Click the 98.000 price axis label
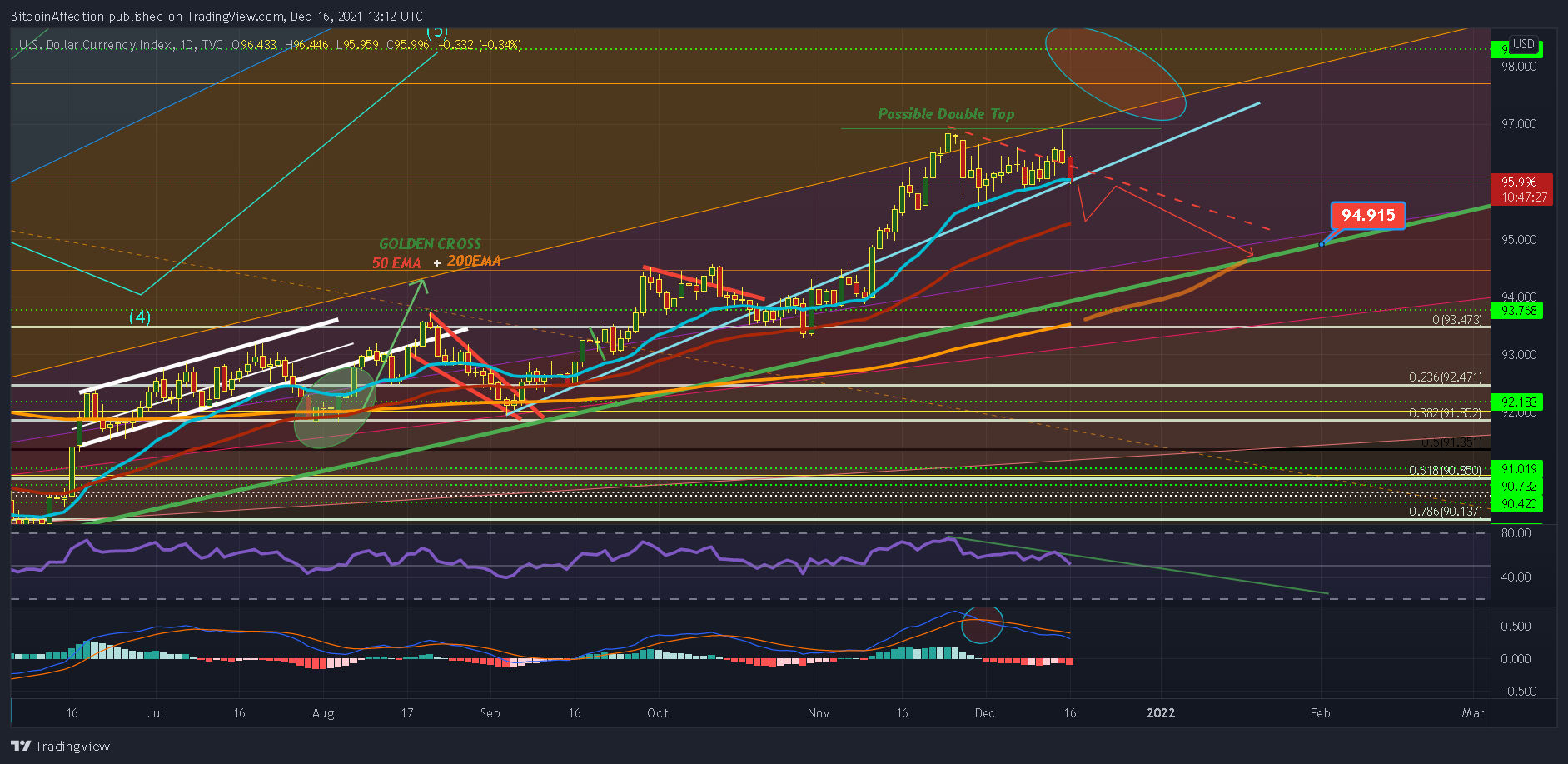 [x=1519, y=67]
